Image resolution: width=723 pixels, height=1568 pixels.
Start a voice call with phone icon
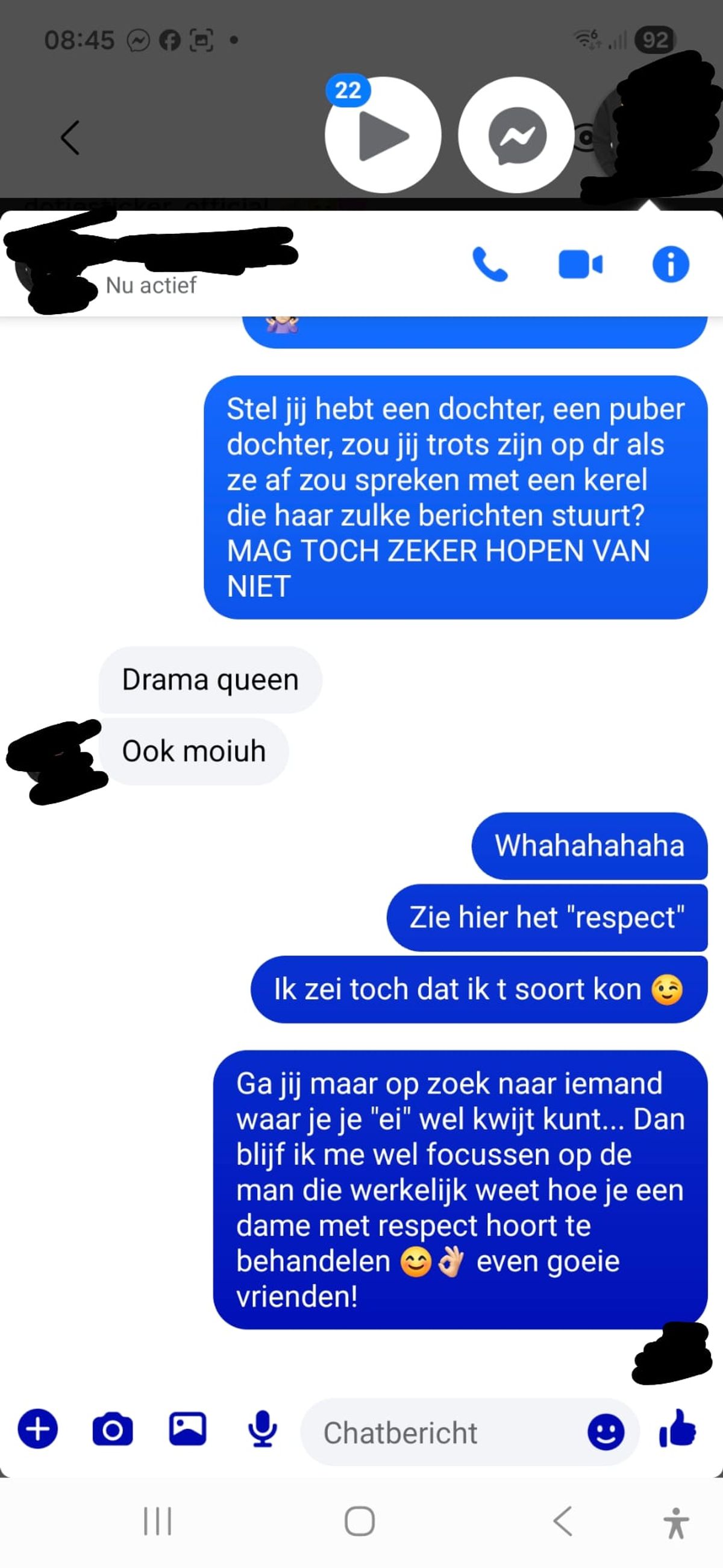pyautogui.click(x=490, y=265)
